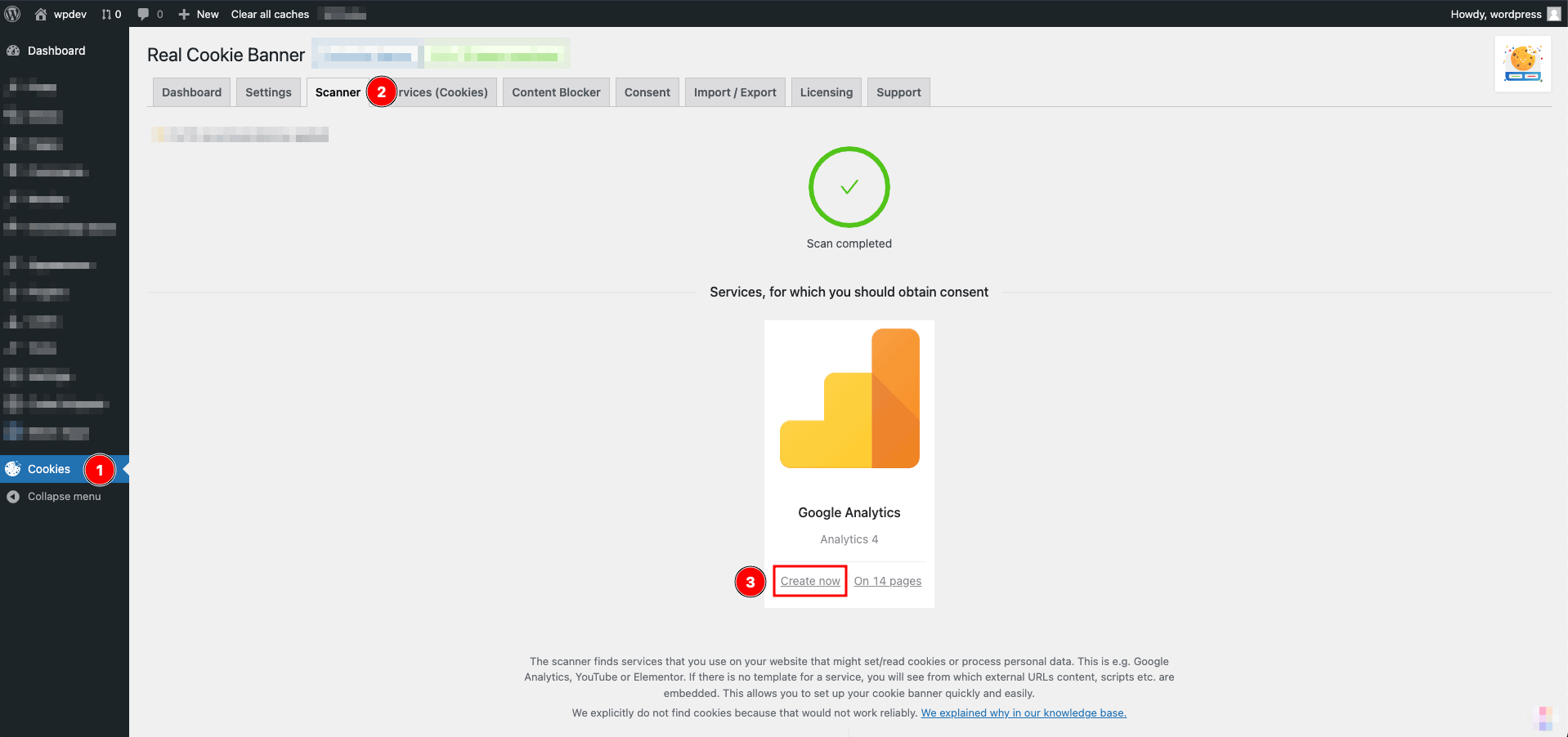The height and width of the screenshot is (737, 1568).
Task: Open the On 14 pages link
Action: 887,581
